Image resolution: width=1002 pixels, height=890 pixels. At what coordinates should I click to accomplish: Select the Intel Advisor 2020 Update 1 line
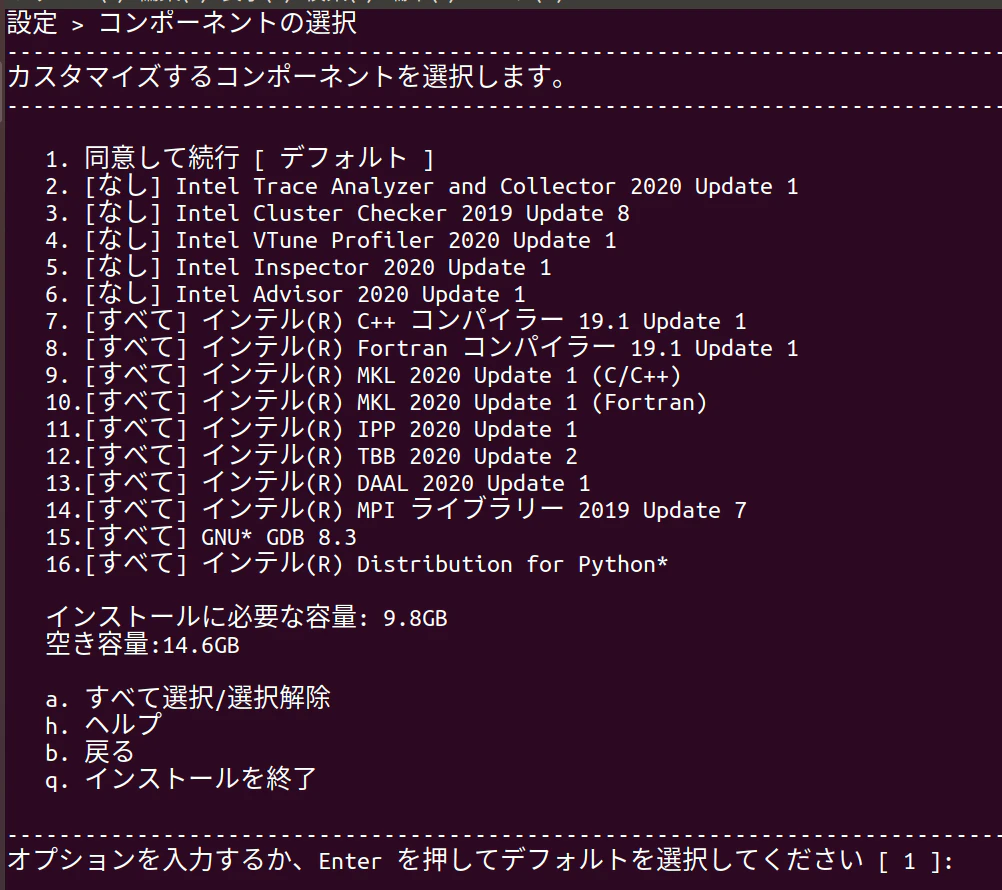tap(286, 294)
